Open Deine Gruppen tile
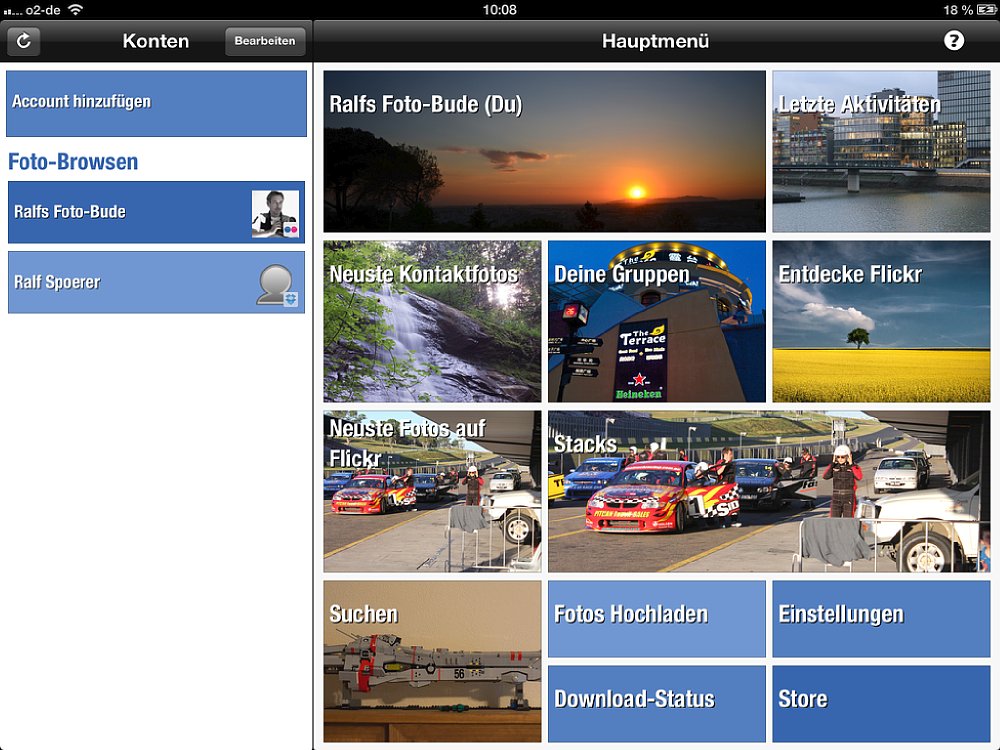This screenshot has height=750, width=1000. (x=656, y=321)
